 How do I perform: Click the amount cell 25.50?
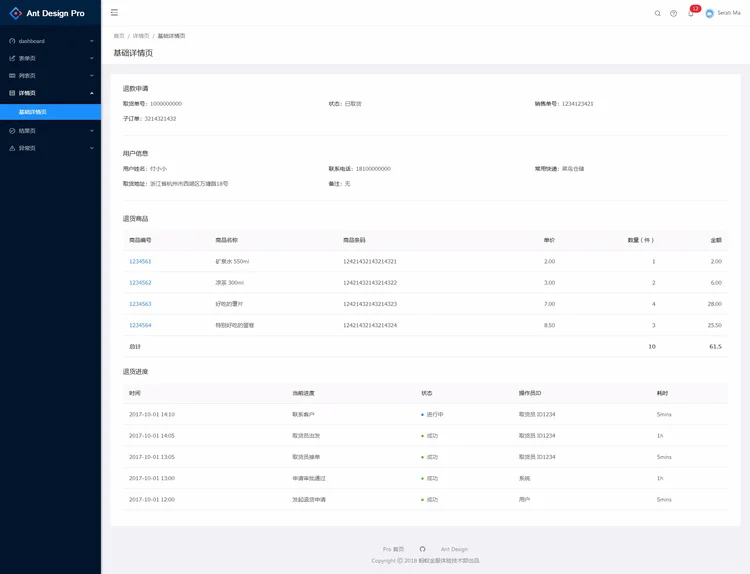[715, 325]
